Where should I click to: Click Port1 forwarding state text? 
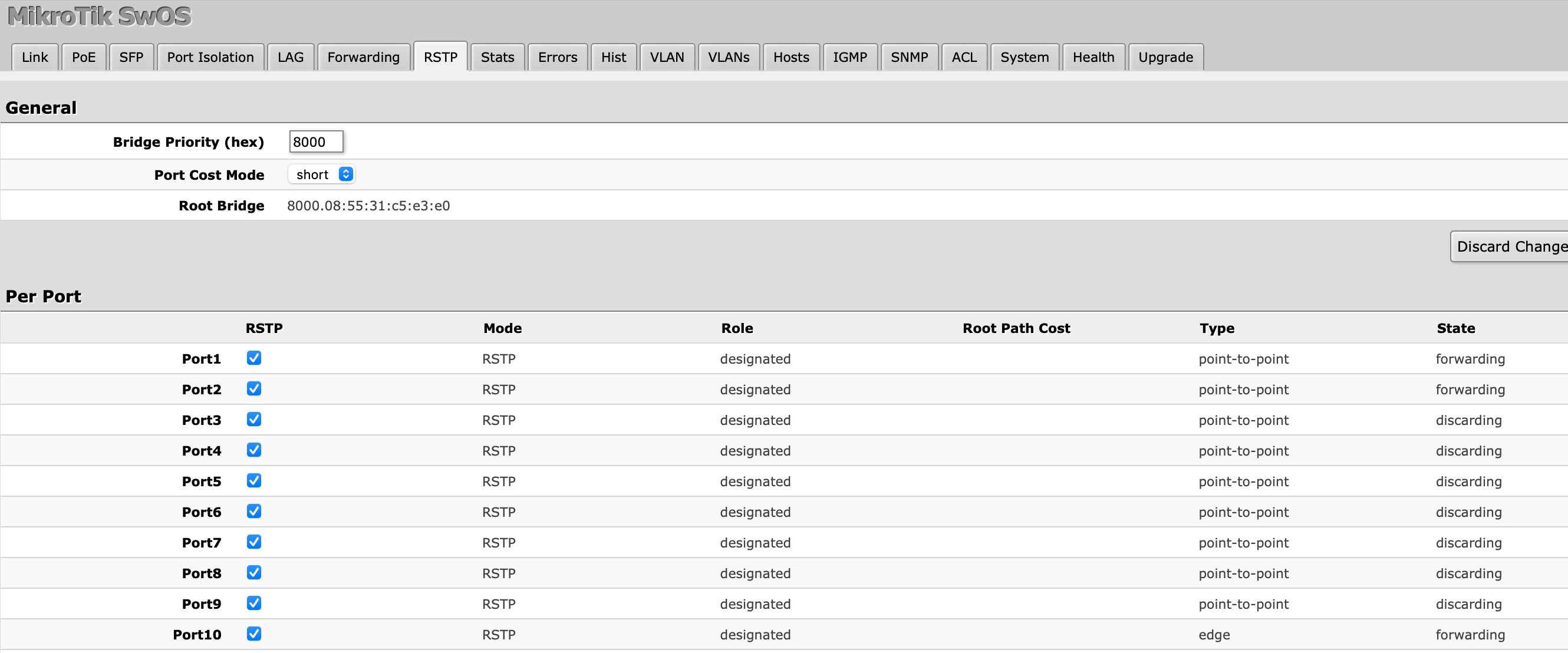point(1470,359)
